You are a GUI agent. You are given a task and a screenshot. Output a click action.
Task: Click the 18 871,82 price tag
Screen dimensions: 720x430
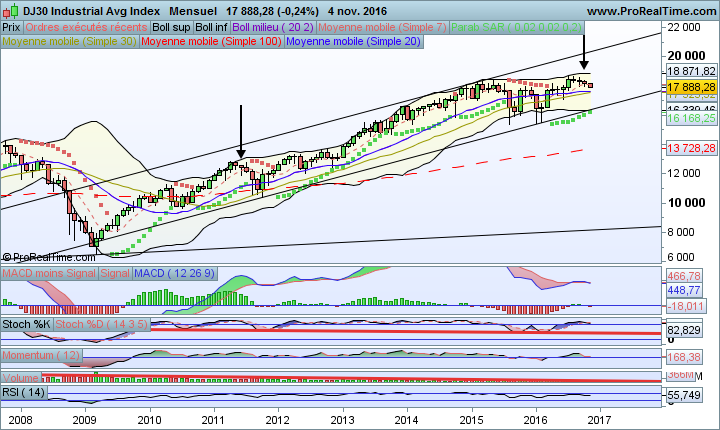691,71
